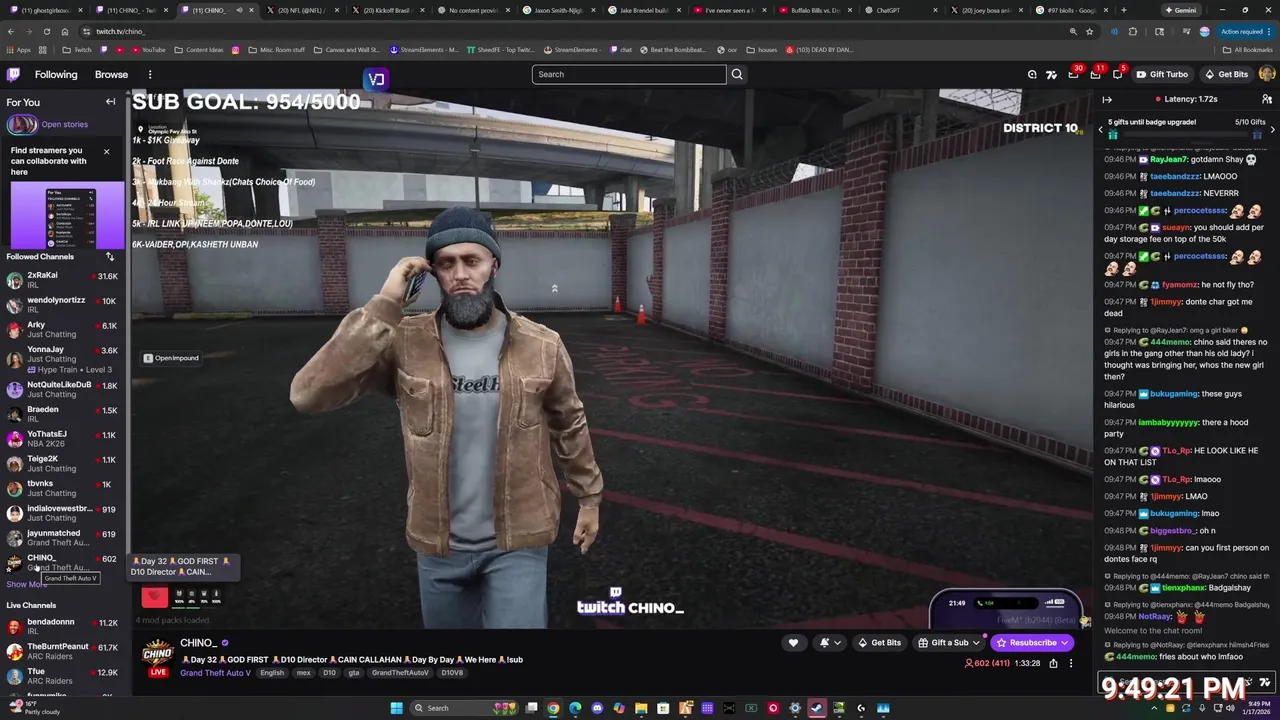The width and height of the screenshot is (1280, 720).
Task: Open File Explorer from the taskbar
Action: 641,708
